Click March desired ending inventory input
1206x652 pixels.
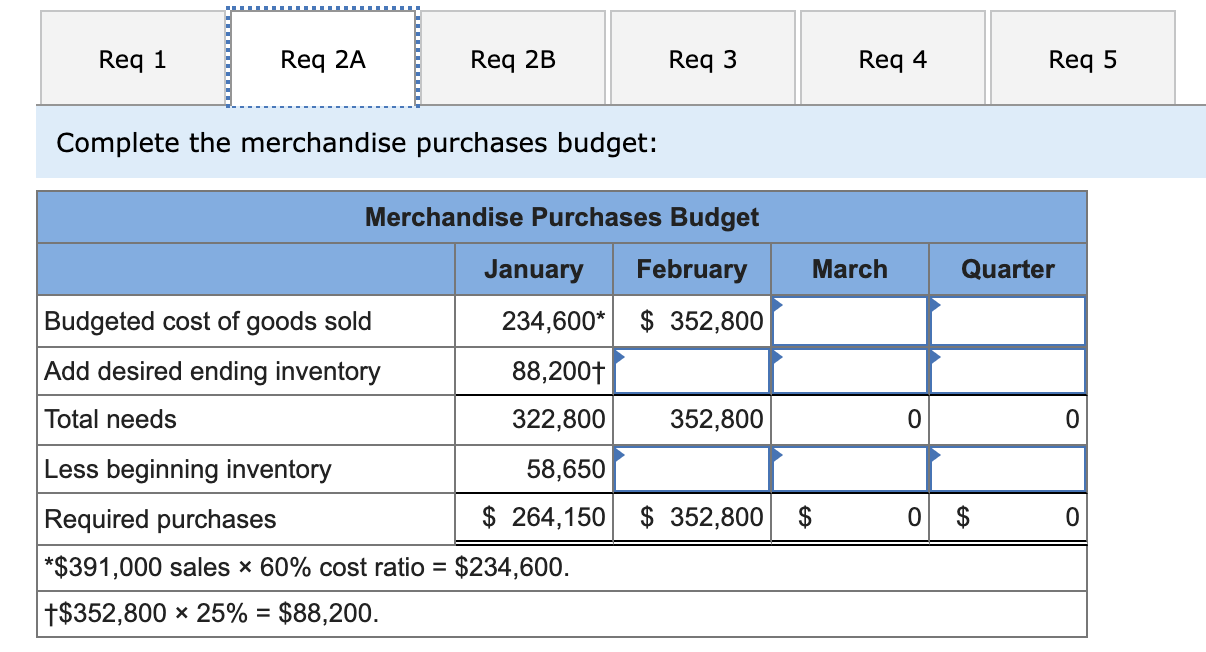tap(850, 371)
